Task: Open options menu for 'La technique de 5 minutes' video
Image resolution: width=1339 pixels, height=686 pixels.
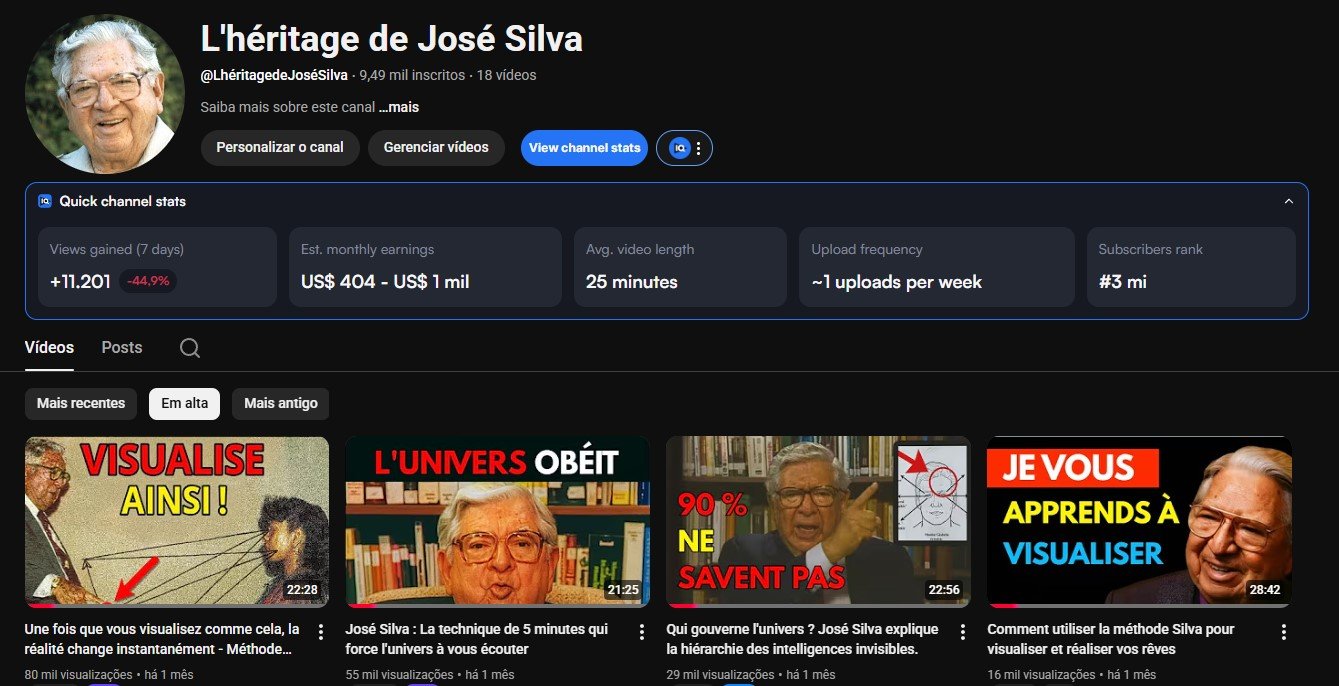Action: click(x=642, y=632)
